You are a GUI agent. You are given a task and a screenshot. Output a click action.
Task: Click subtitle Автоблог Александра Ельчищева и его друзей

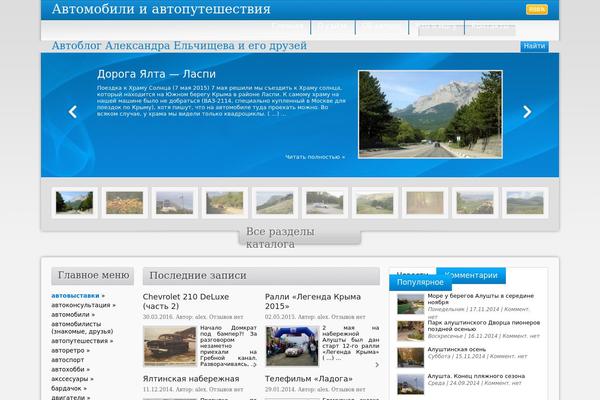179,46
